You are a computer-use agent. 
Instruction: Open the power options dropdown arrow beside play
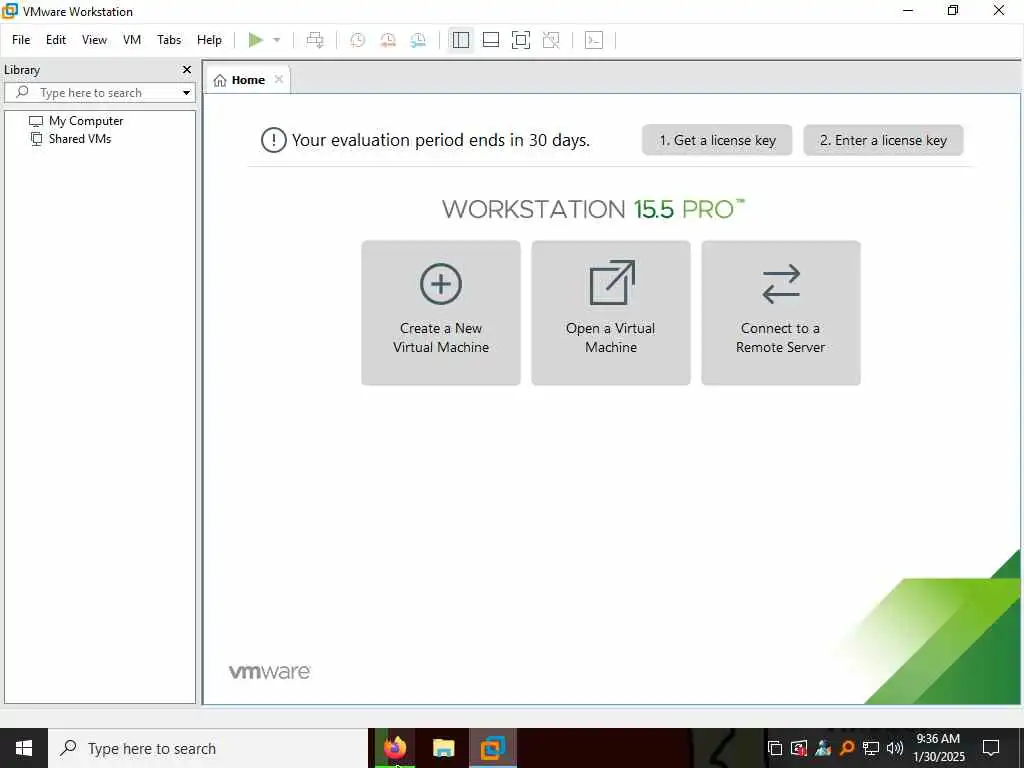point(277,40)
